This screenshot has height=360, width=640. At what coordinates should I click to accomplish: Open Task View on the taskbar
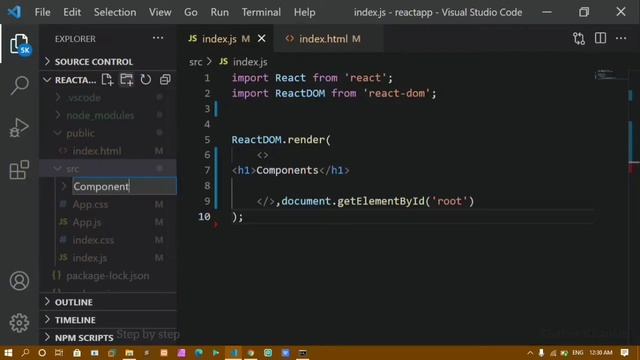coord(59,353)
